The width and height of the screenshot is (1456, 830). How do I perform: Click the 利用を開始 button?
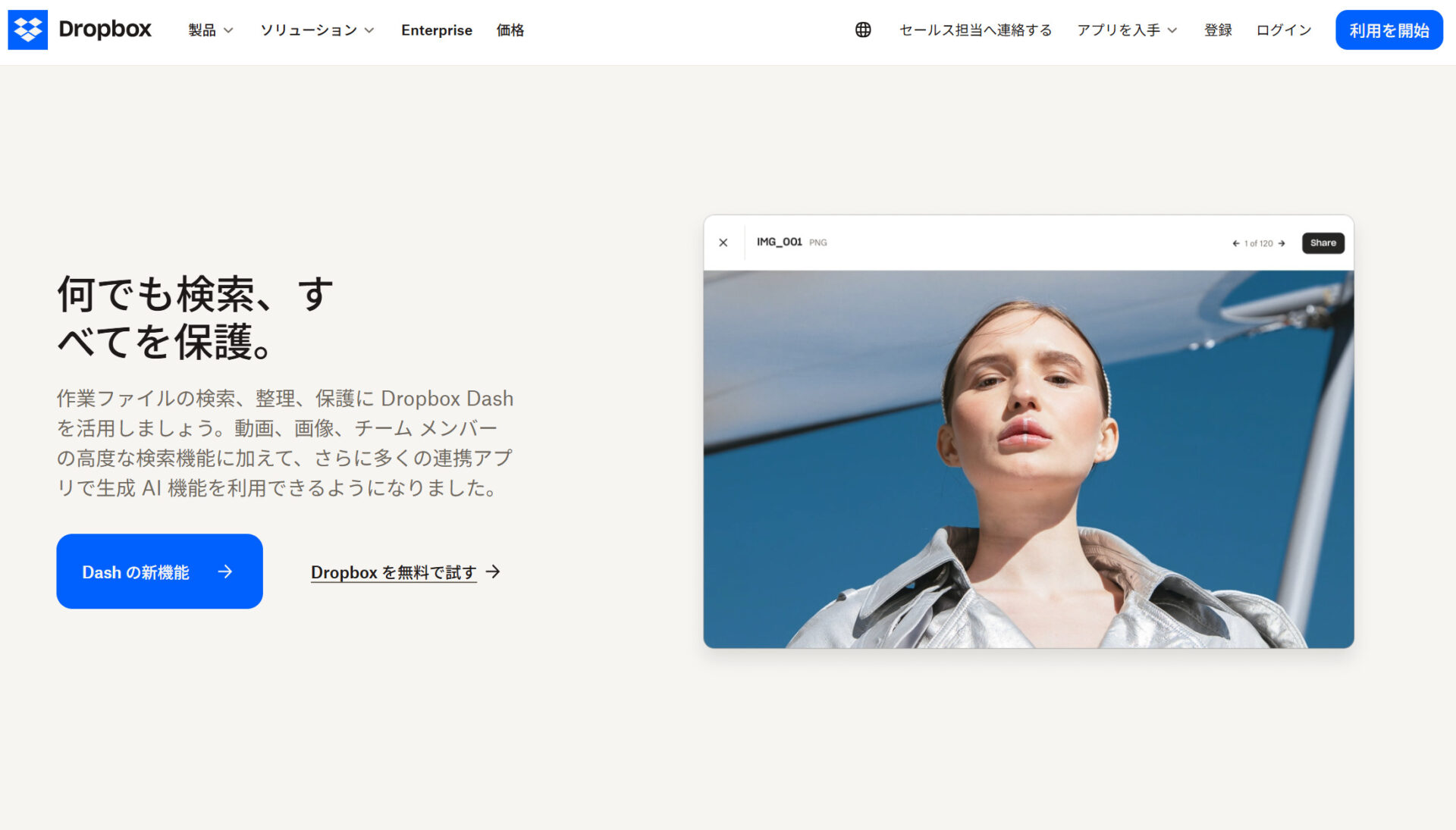pos(1389,30)
